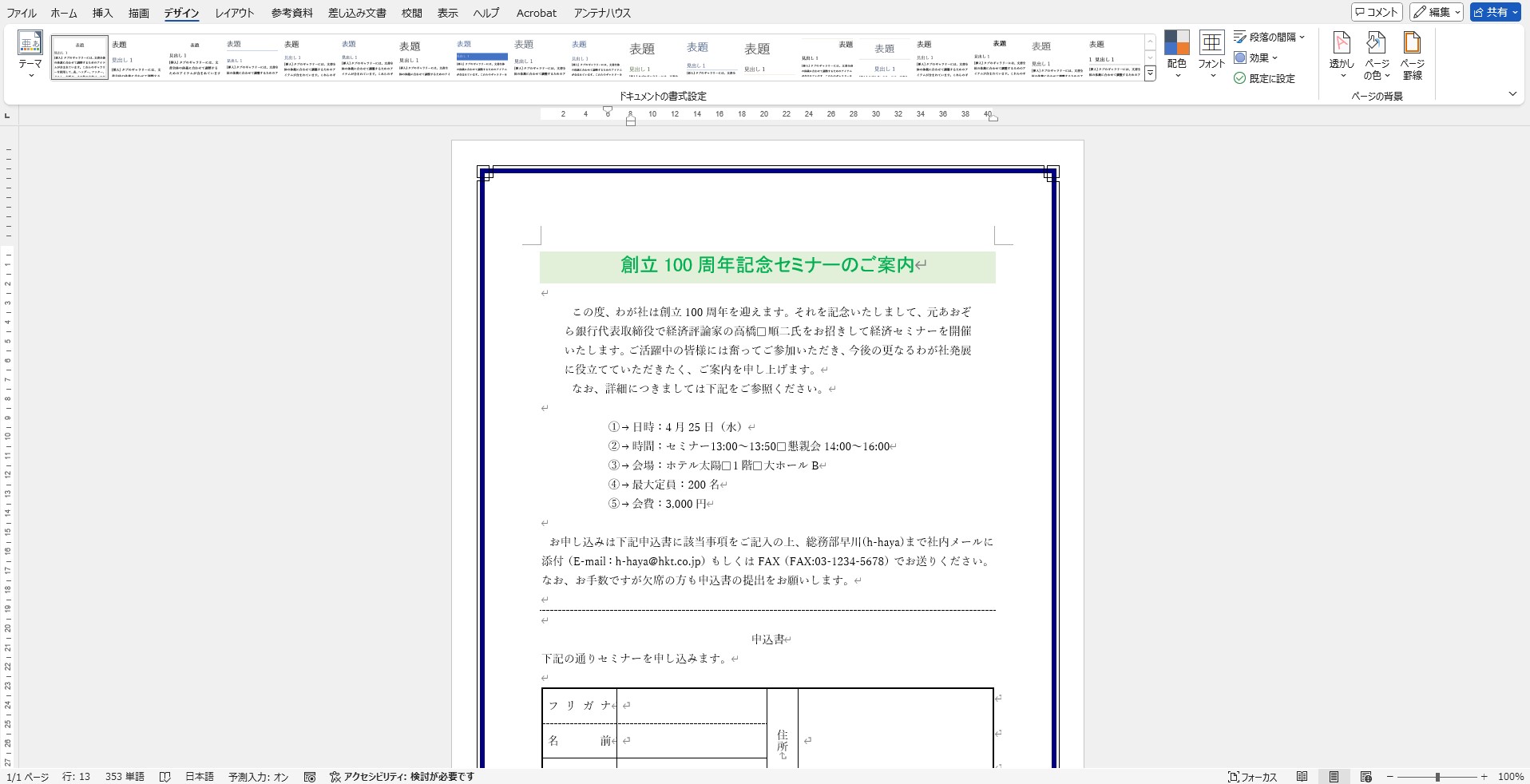Viewport: 1530px width, 784px height.
Task: Click the page count 1/1 ページ
Action: point(28,777)
